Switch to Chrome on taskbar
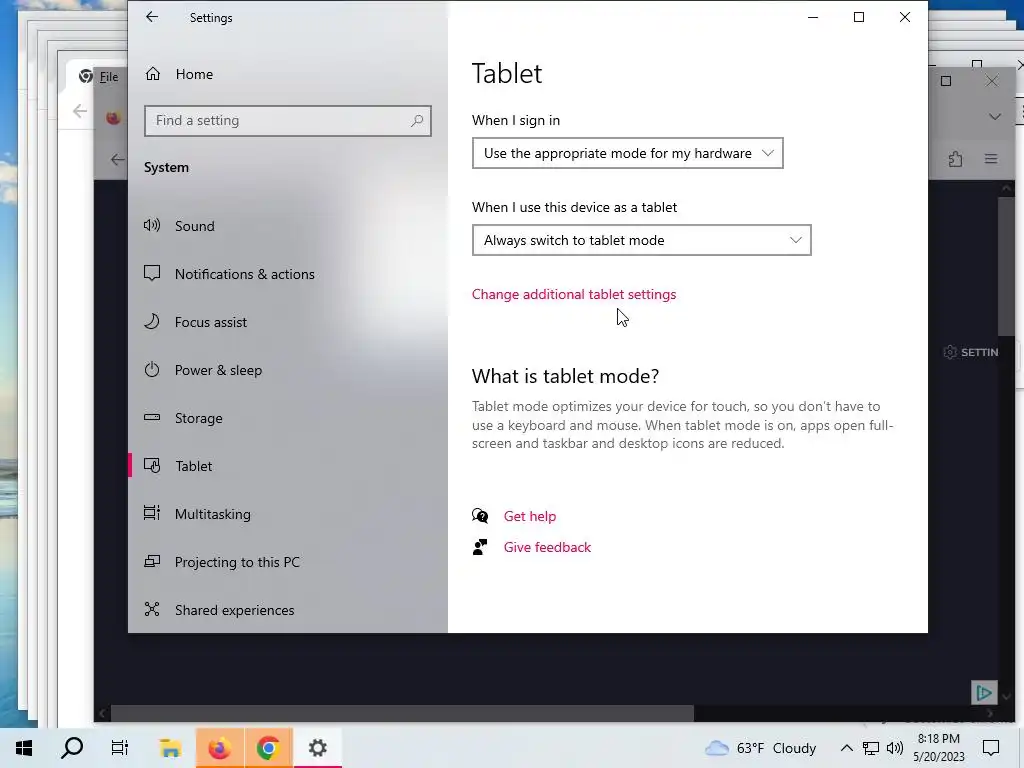The height and width of the screenshot is (768, 1024). pos(268,748)
